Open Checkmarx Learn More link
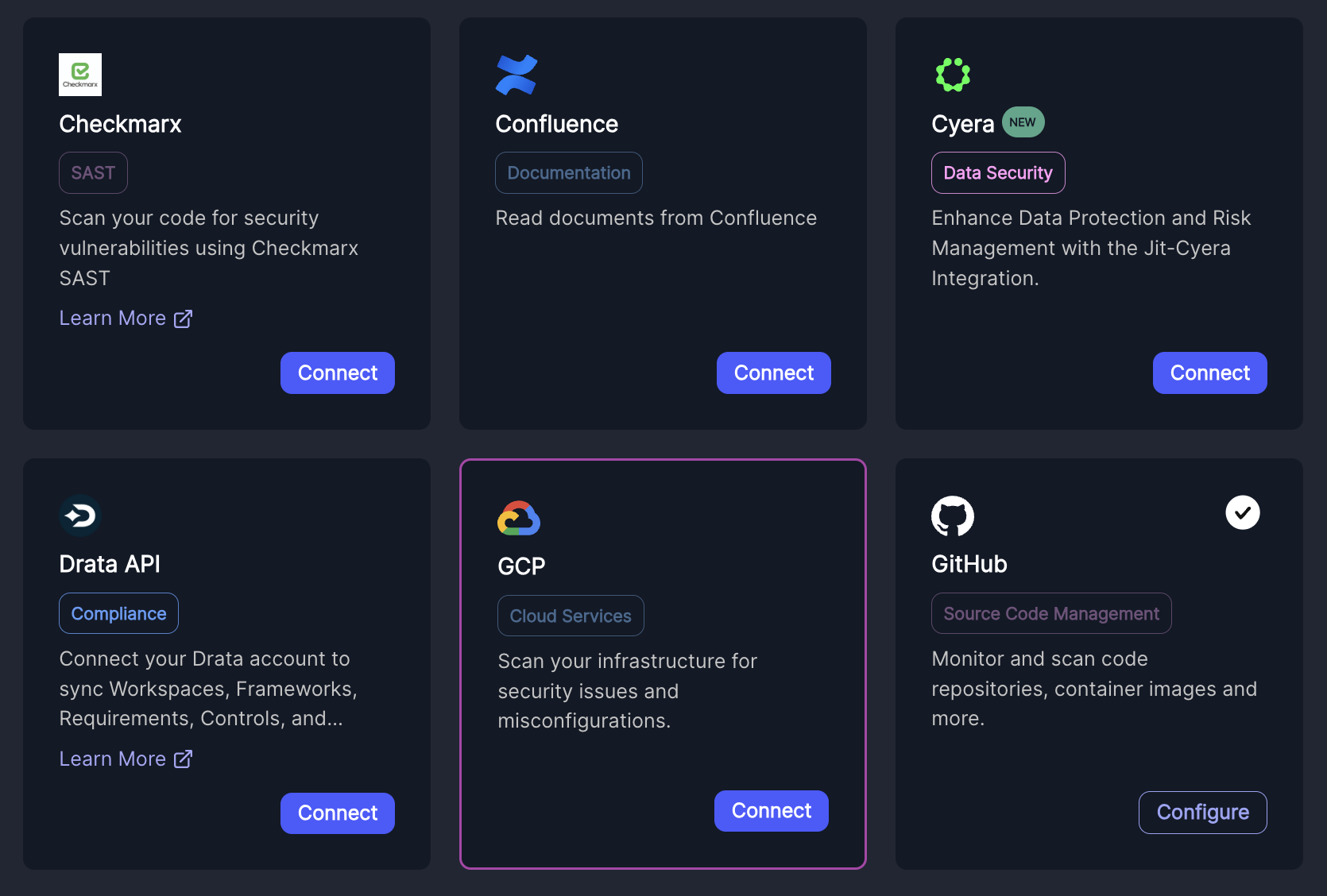Image resolution: width=1327 pixels, height=896 pixels. click(x=126, y=319)
